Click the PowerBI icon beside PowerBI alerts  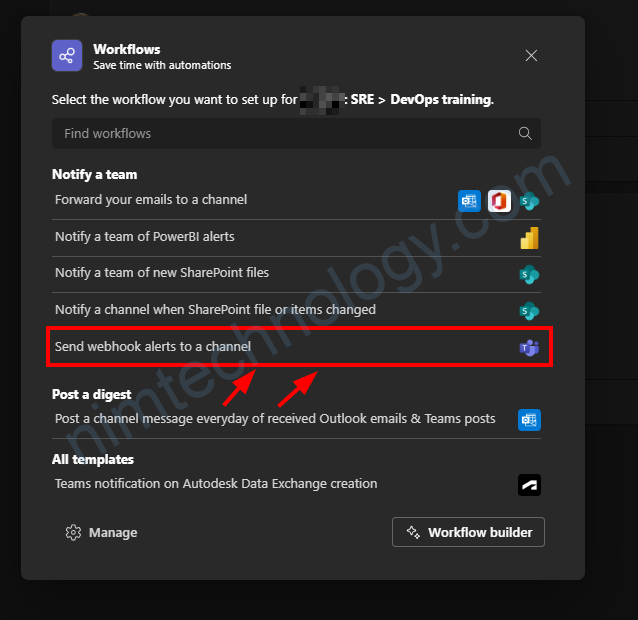(x=529, y=238)
